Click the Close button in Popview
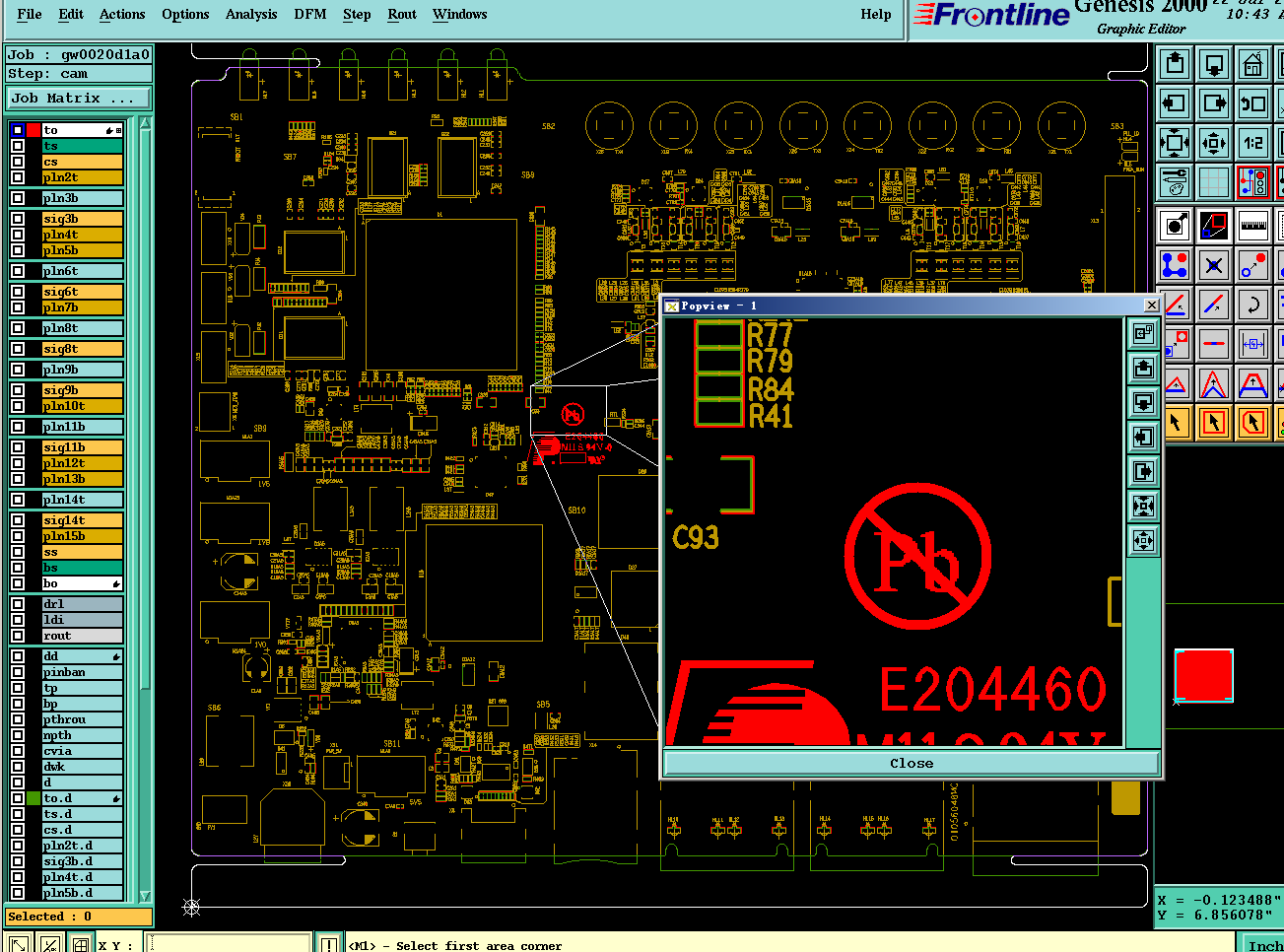The width and height of the screenshot is (1284, 952). (x=912, y=763)
